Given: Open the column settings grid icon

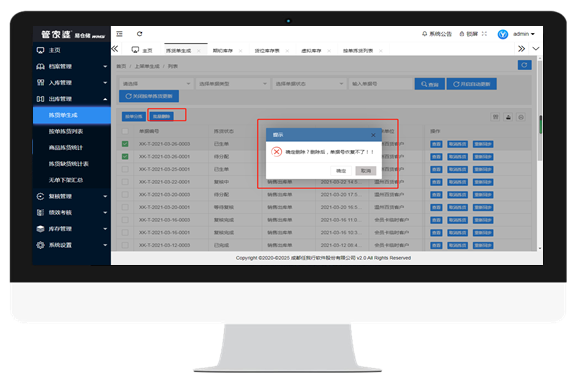Looking at the screenshot, I should [496, 117].
